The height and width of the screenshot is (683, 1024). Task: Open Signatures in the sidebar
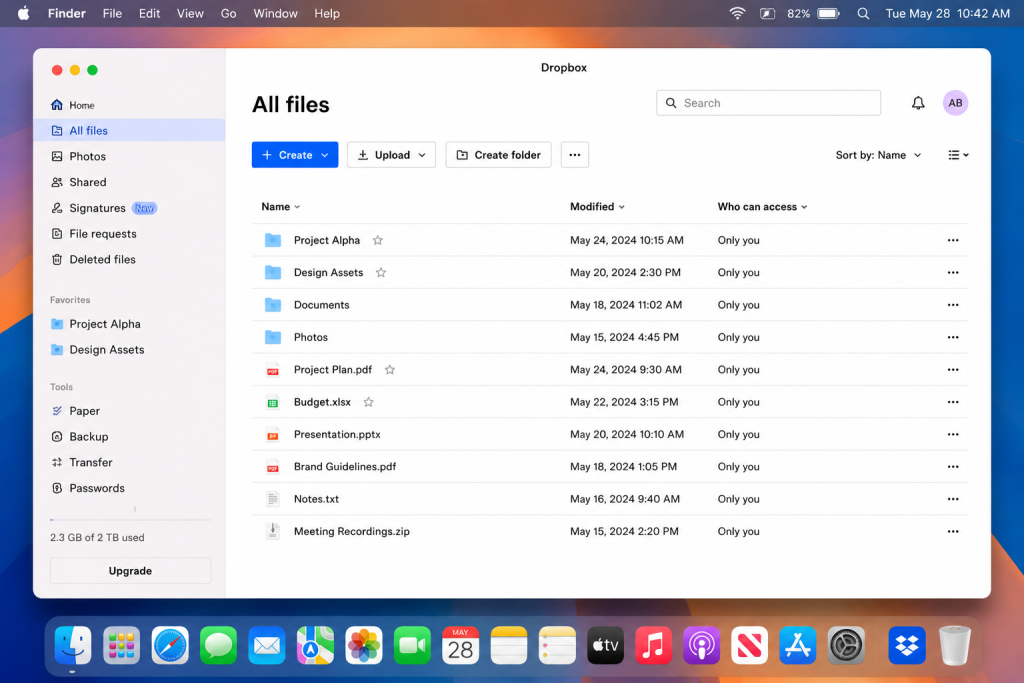[129, 208]
